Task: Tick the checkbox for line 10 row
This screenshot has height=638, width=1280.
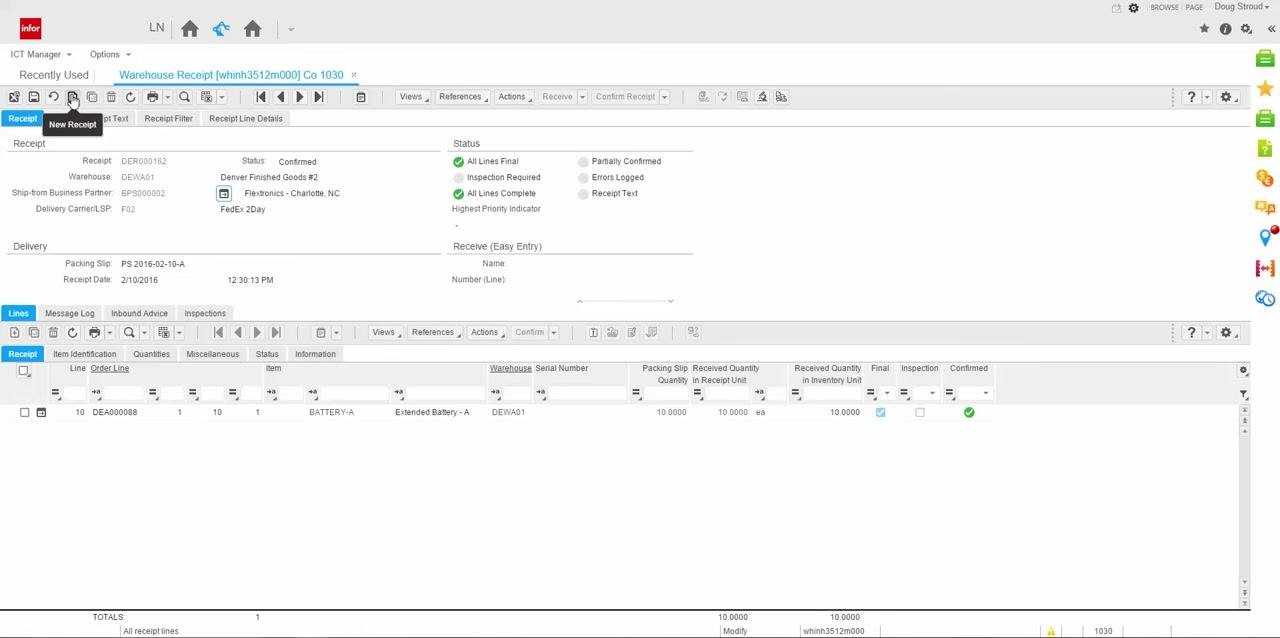Action: [25, 412]
